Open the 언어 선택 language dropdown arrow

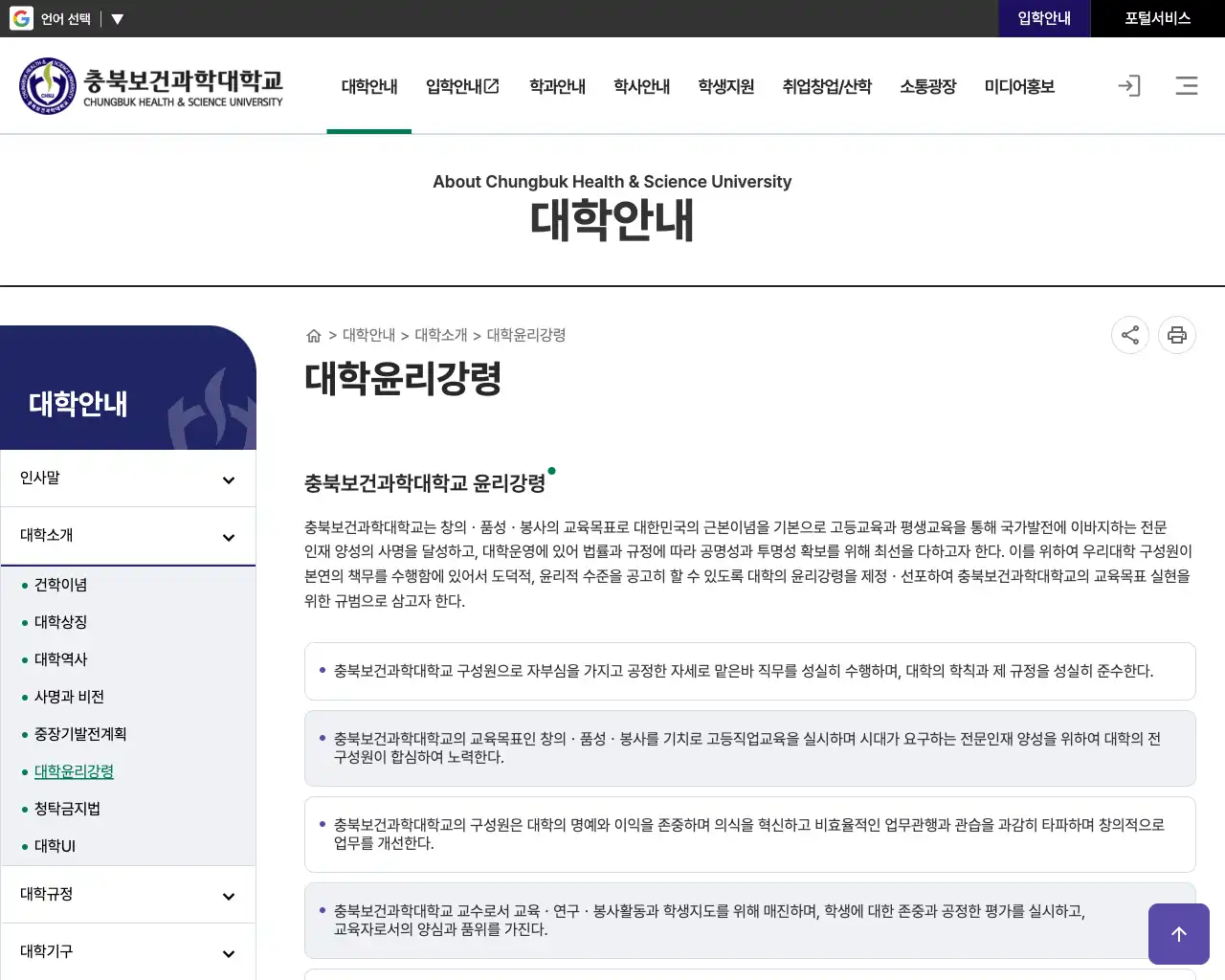(x=117, y=19)
